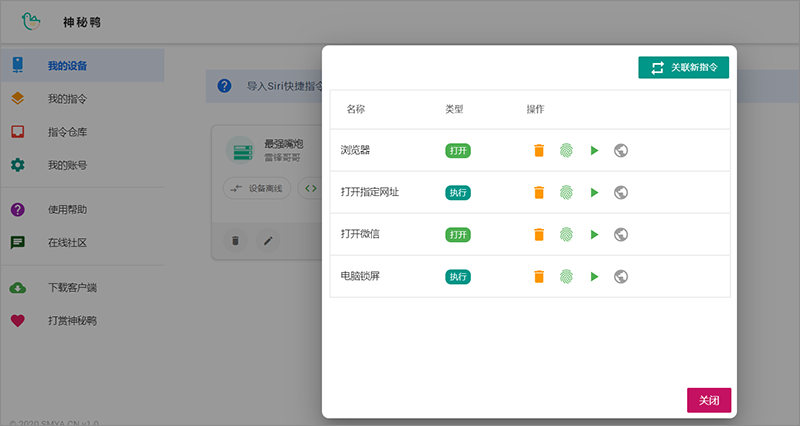Select 下载客户端 in the sidebar
This screenshot has width=800, height=426.
[x=72, y=288]
